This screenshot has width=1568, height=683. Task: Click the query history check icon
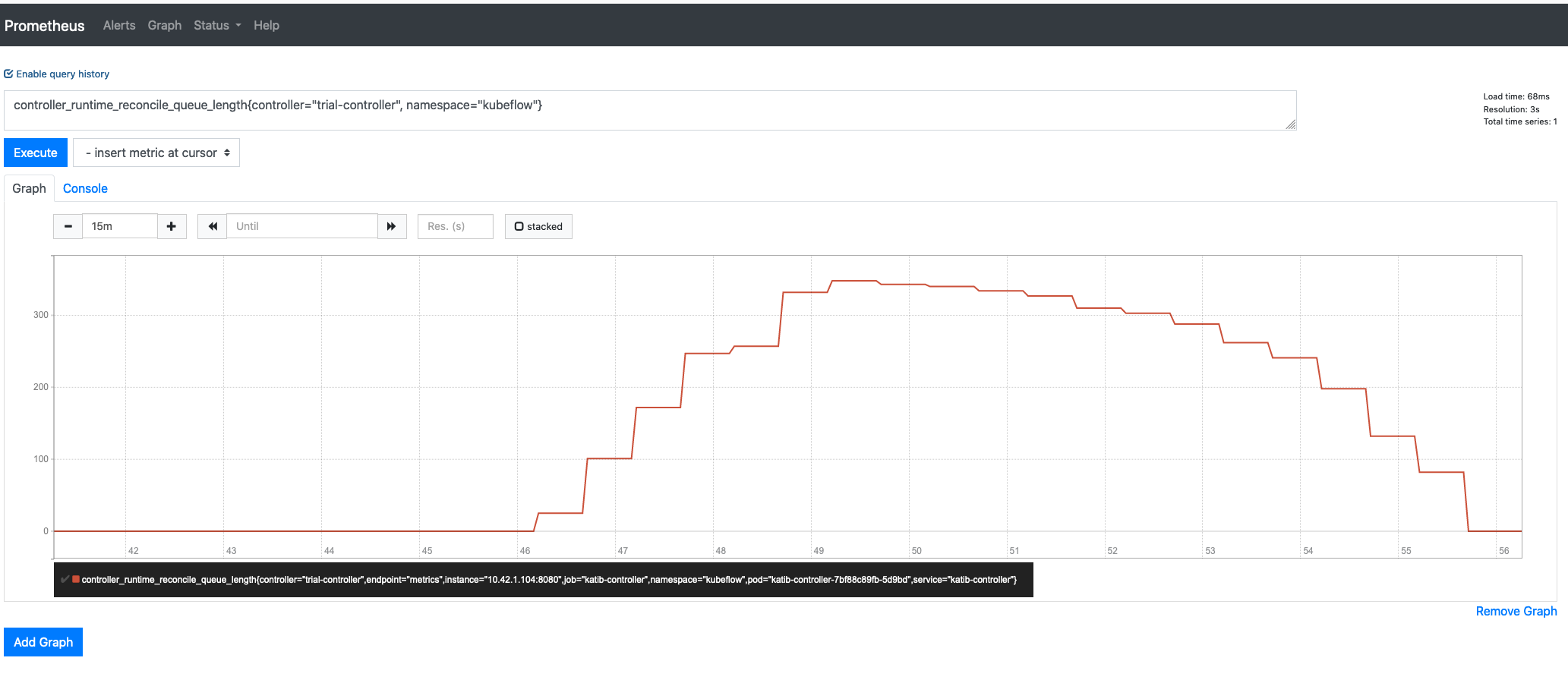pyautogui.click(x=8, y=74)
